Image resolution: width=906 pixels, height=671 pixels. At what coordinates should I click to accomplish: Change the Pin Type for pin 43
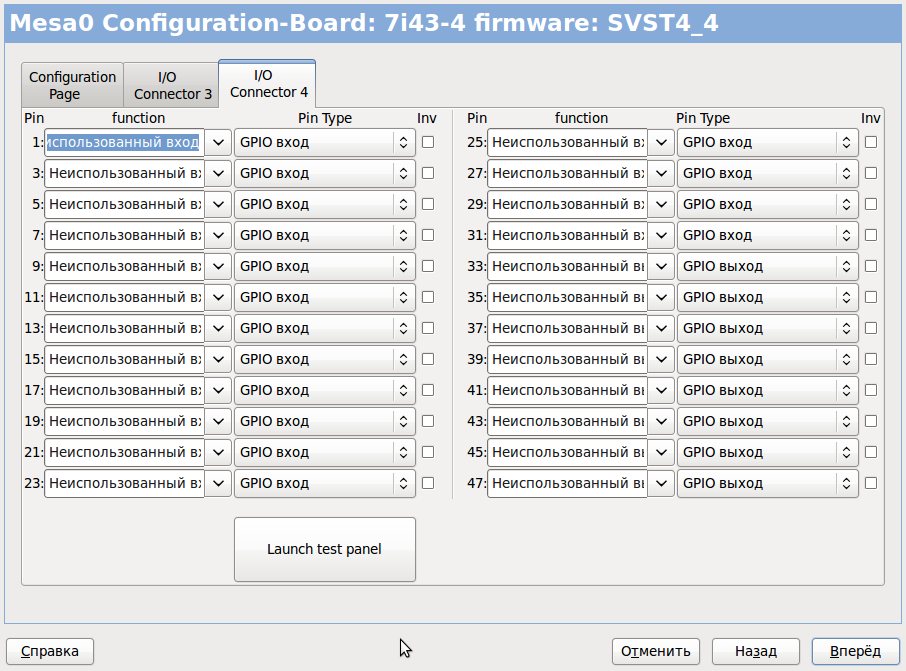pyautogui.click(x=768, y=421)
